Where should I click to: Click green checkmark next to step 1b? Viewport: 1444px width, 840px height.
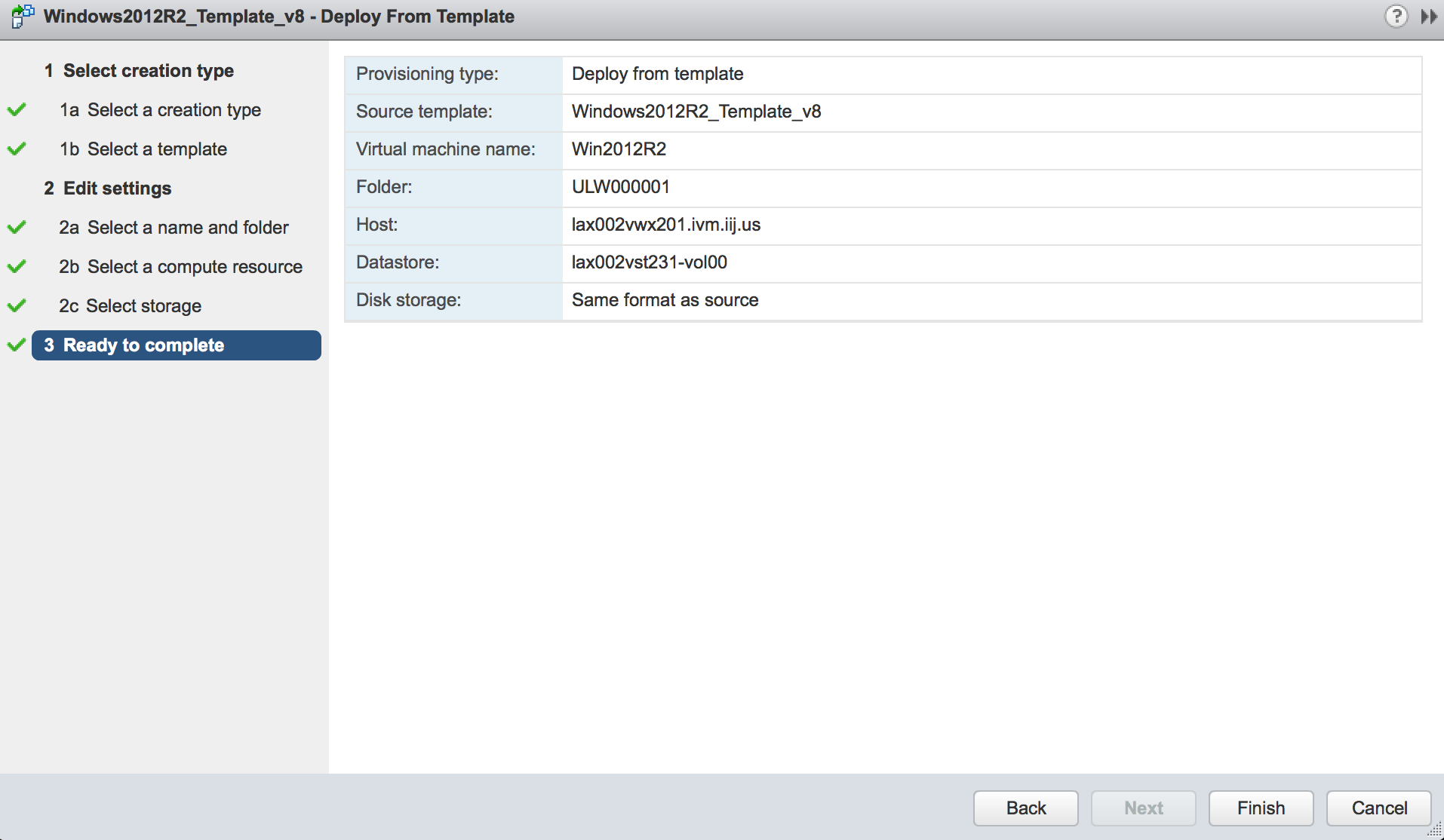pos(17,149)
